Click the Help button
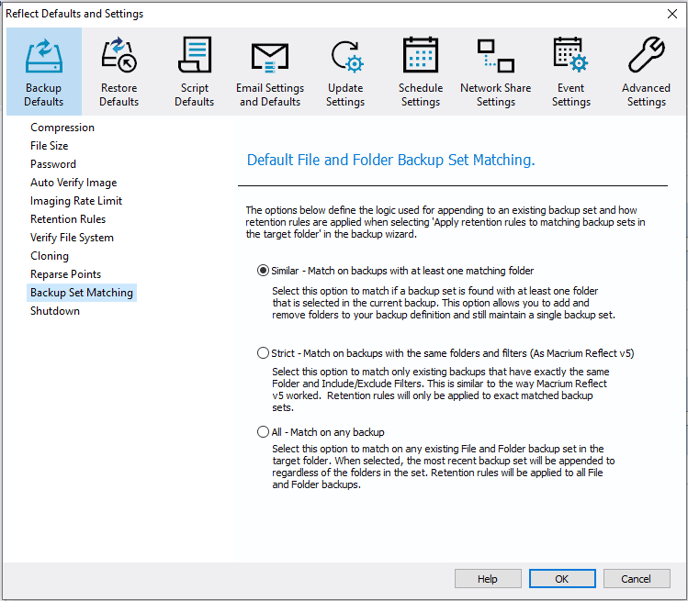688x601 pixels. click(x=488, y=579)
